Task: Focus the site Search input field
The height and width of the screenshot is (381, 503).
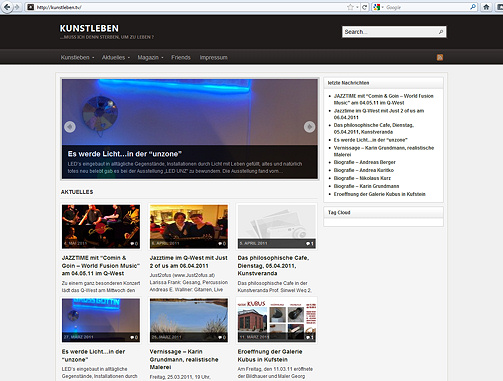Action: [390, 32]
